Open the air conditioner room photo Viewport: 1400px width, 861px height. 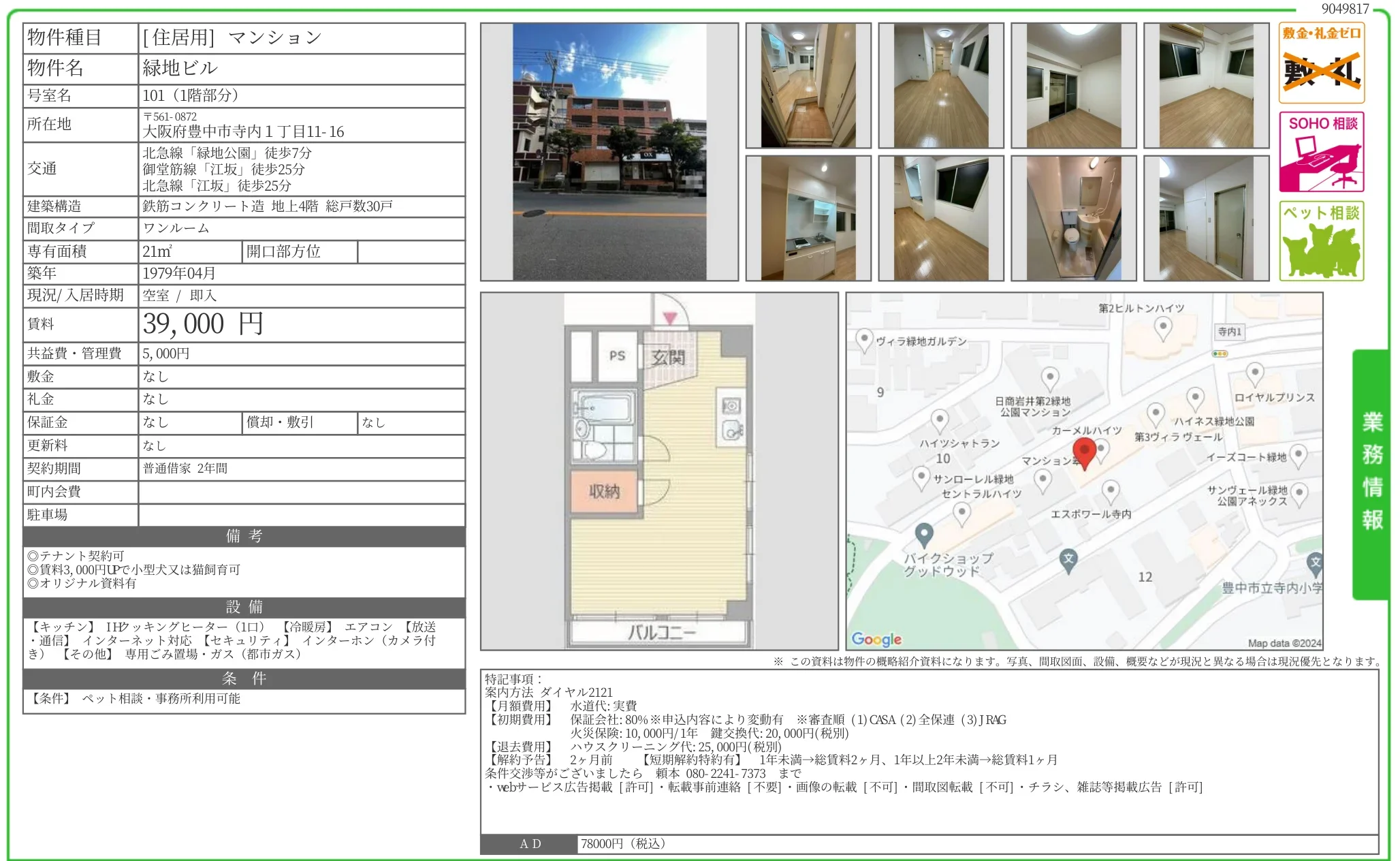point(1206,86)
